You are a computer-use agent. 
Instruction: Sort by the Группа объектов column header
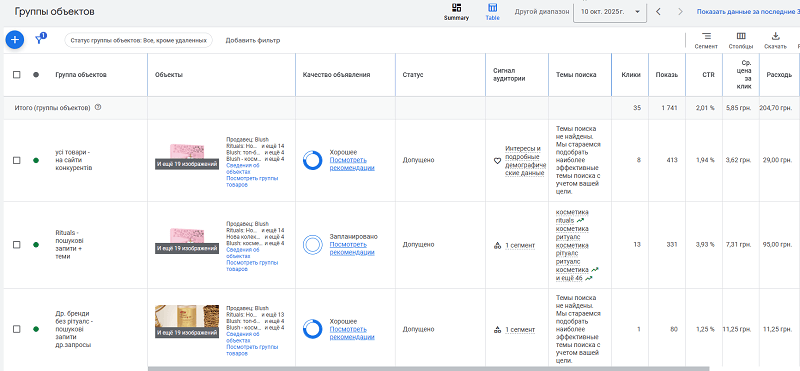point(81,75)
